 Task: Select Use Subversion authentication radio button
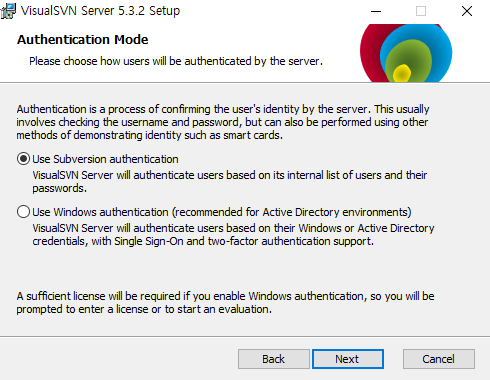23,159
